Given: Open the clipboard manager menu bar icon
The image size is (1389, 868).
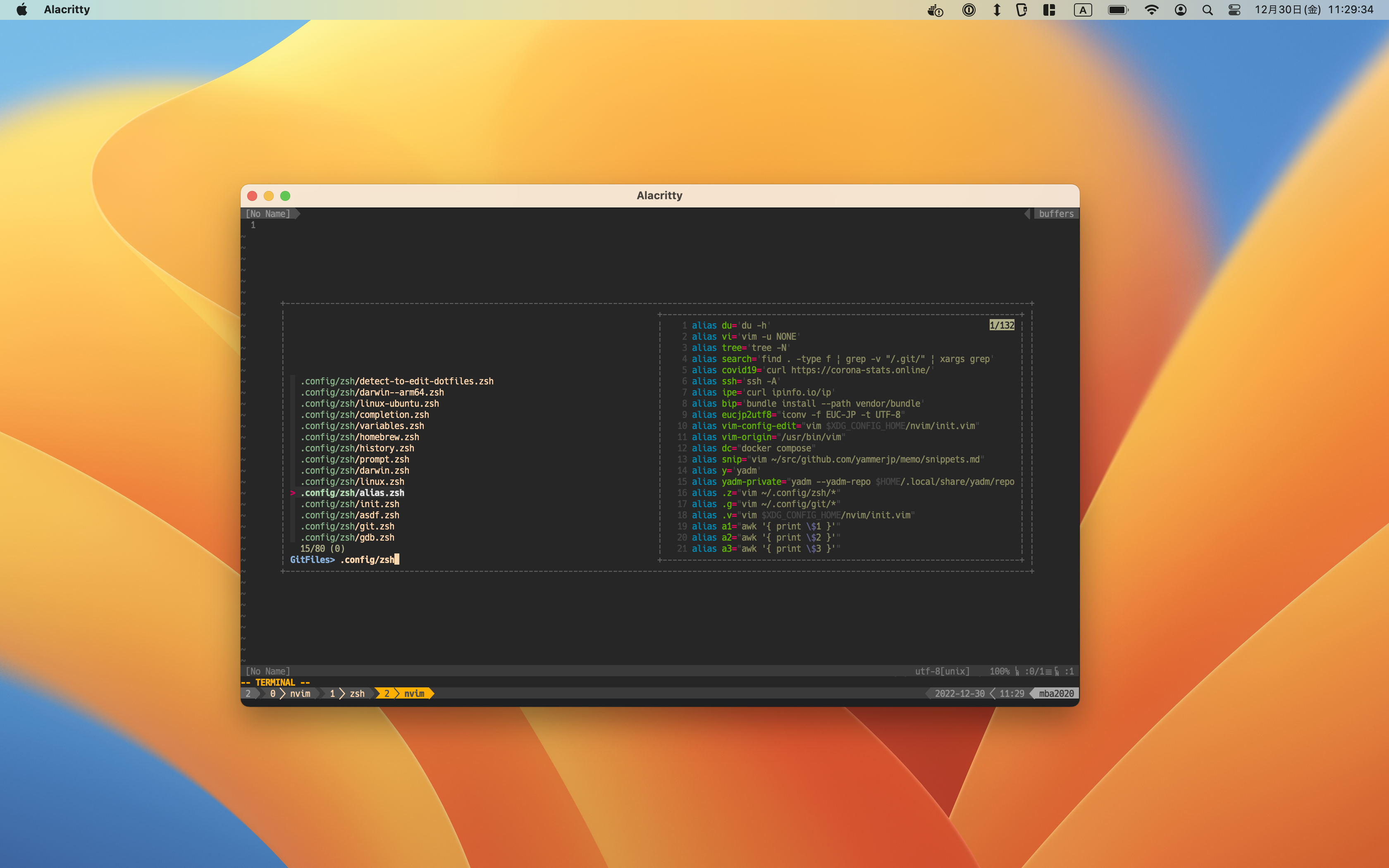Looking at the screenshot, I should [x=1021, y=10].
